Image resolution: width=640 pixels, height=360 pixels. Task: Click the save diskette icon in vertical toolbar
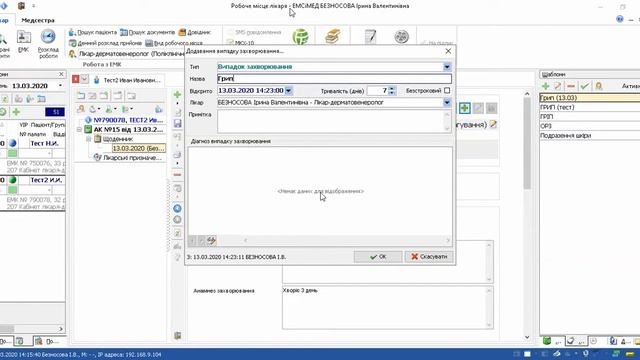click(x=177, y=123)
